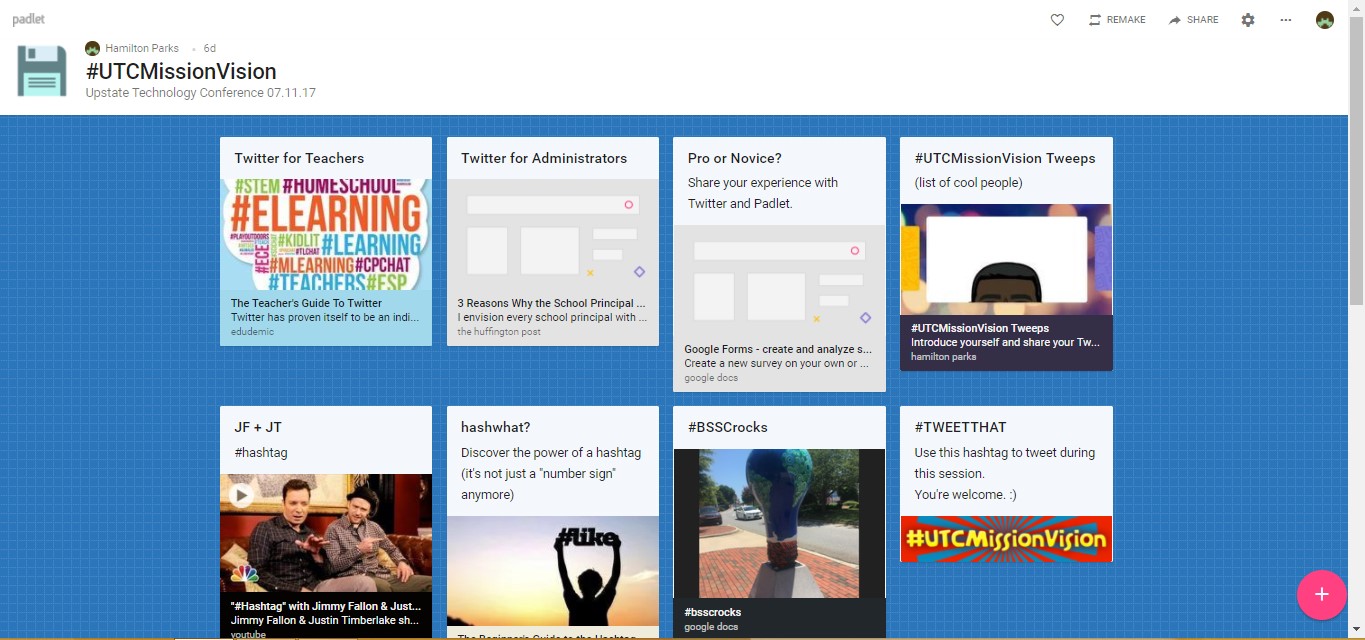
Task: Open #bsscrocks google docs caption
Action: 779,618
